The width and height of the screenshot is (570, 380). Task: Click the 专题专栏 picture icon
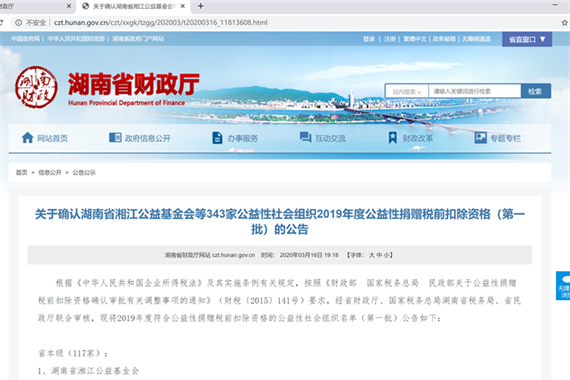481,137
